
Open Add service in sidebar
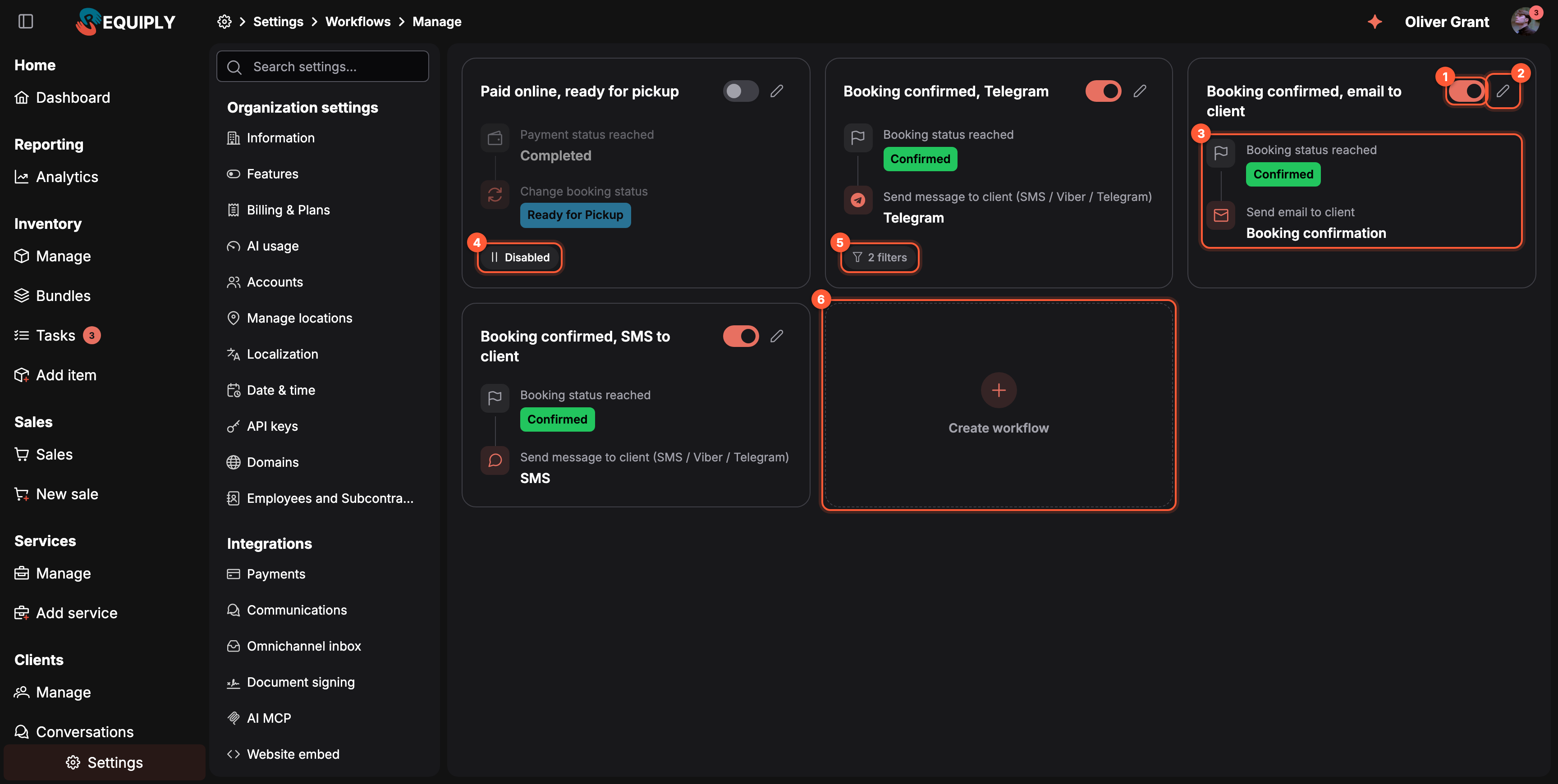tap(66, 613)
